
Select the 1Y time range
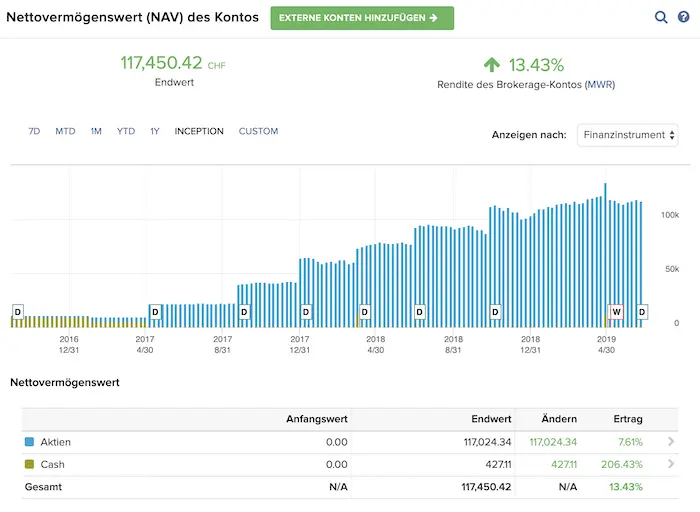(x=155, y=131)
